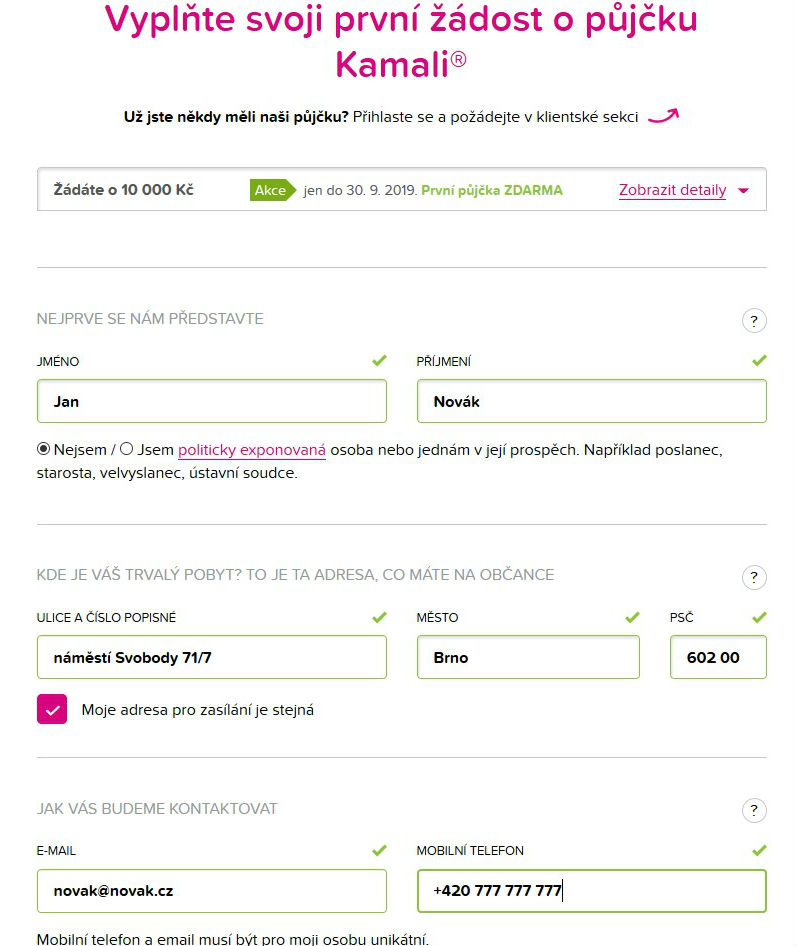Click green checkmark above PSČ field
796x946 pixels.
pos(759,617)
